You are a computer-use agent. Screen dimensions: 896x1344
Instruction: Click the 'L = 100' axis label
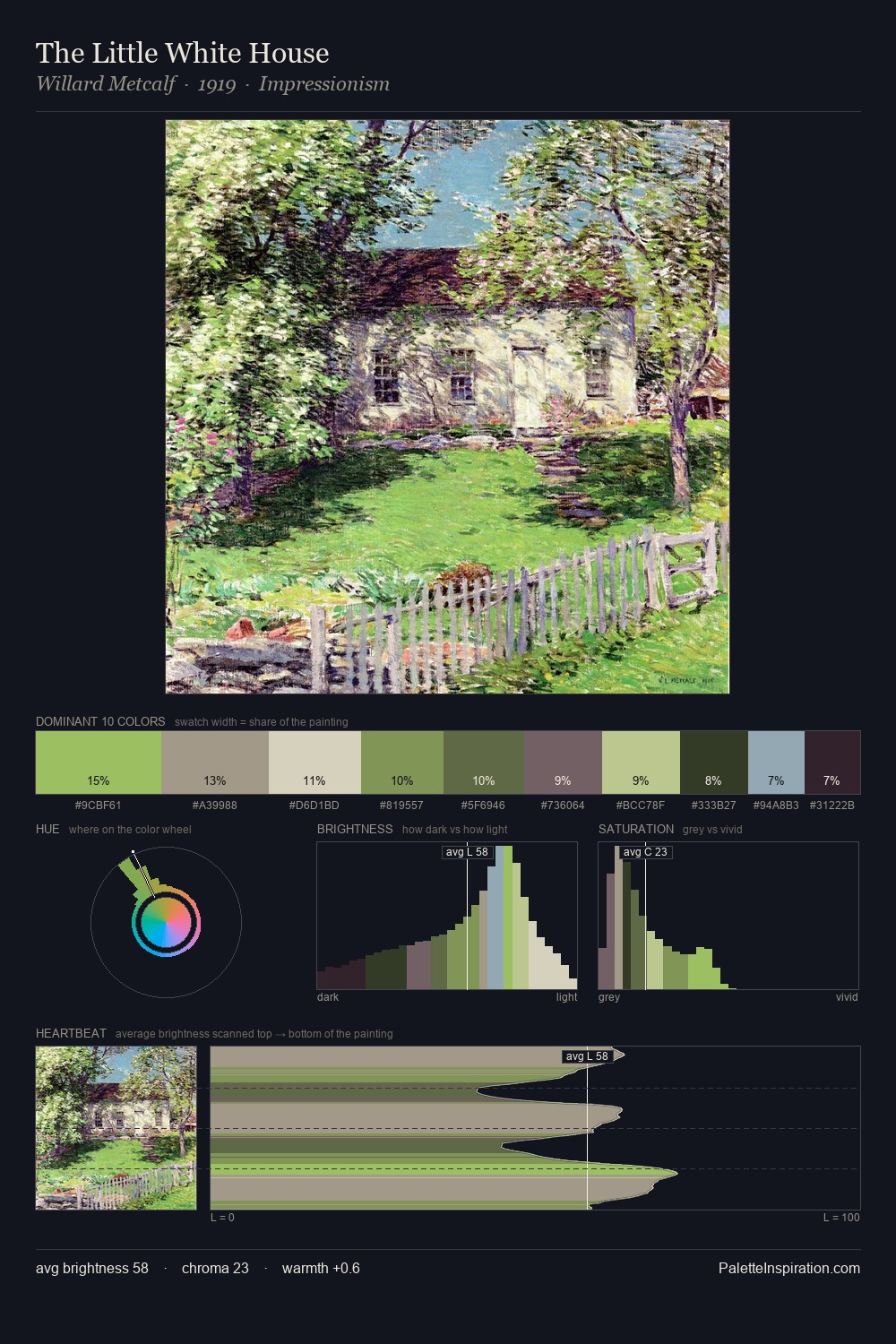[841, 1218]
